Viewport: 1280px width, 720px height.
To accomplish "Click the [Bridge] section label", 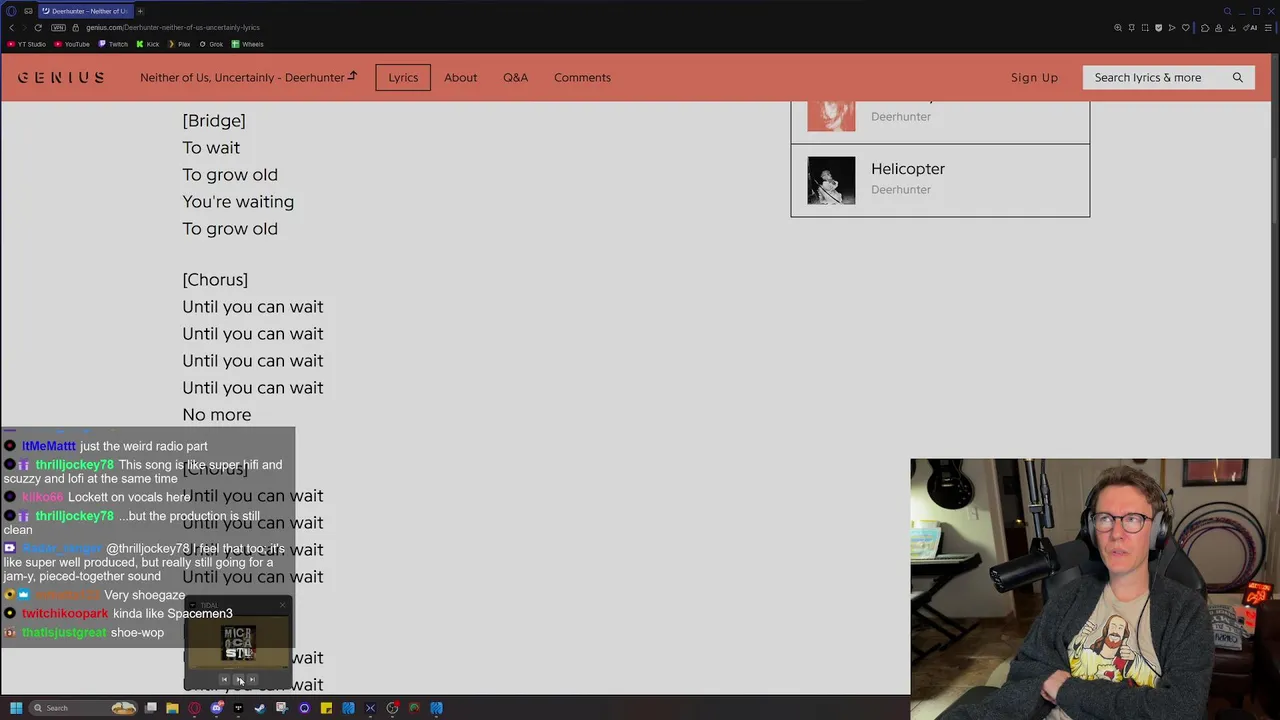I will (214, 120).
